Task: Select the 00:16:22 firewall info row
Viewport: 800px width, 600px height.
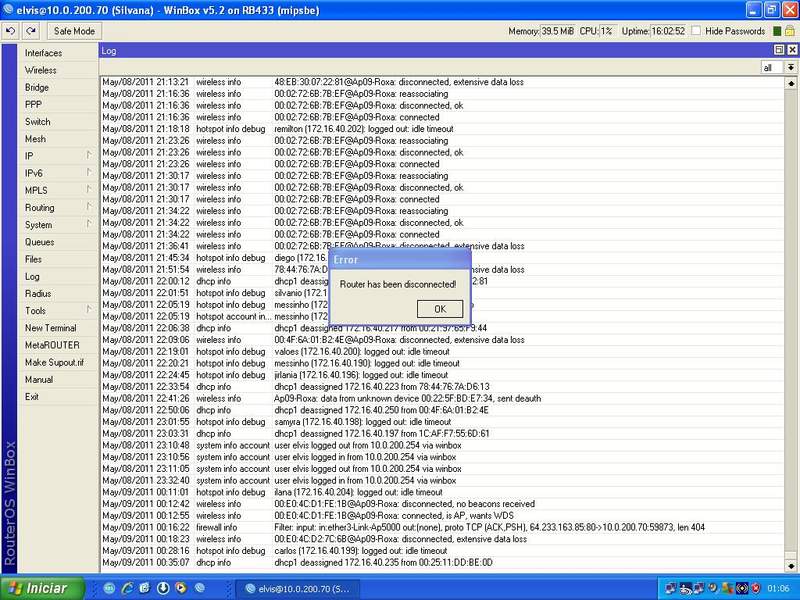Action: (442, 528)
